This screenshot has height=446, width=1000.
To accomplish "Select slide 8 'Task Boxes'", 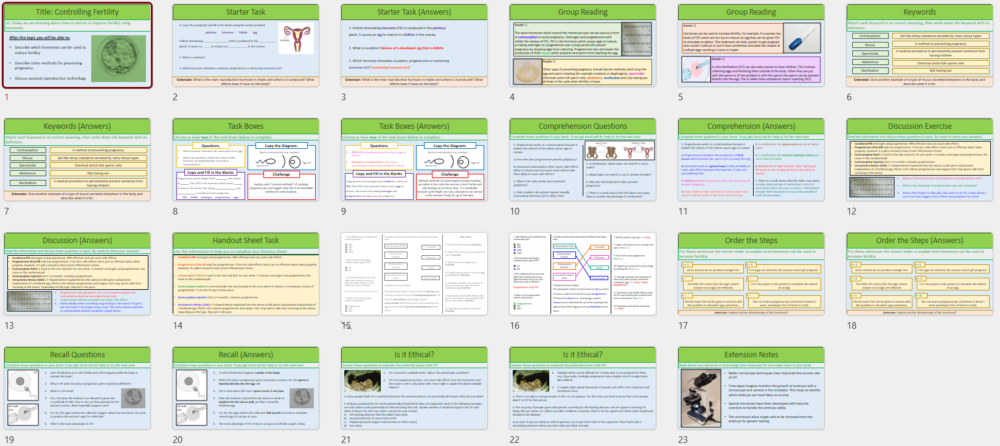I will tap(246, 160).
